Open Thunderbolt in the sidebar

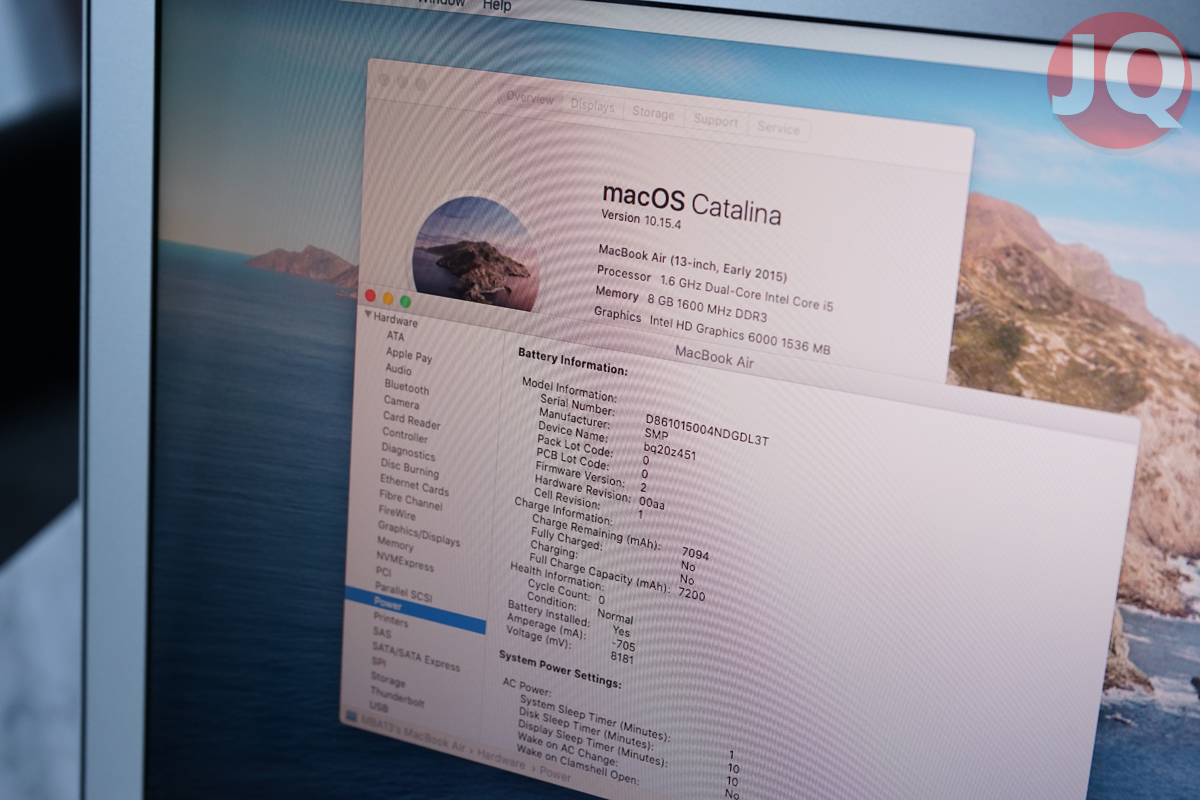click(397, 697)
